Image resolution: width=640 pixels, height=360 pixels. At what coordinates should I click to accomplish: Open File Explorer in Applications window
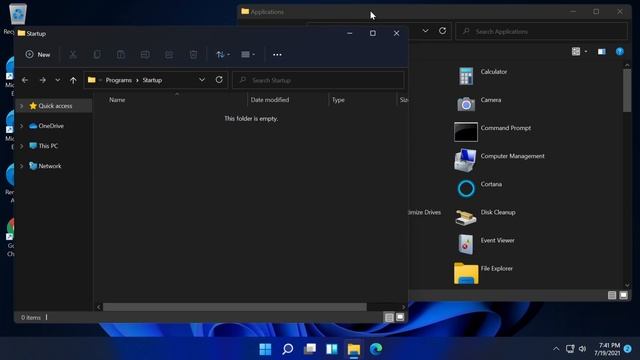[x=484, y=273]
